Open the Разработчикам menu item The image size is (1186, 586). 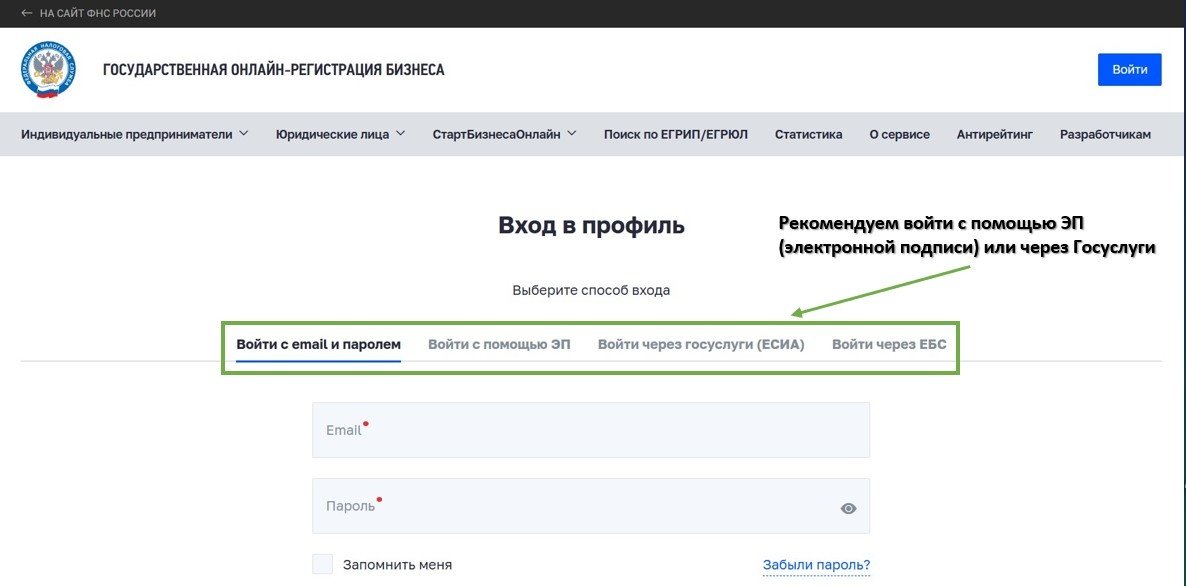tap(1105, 135)
